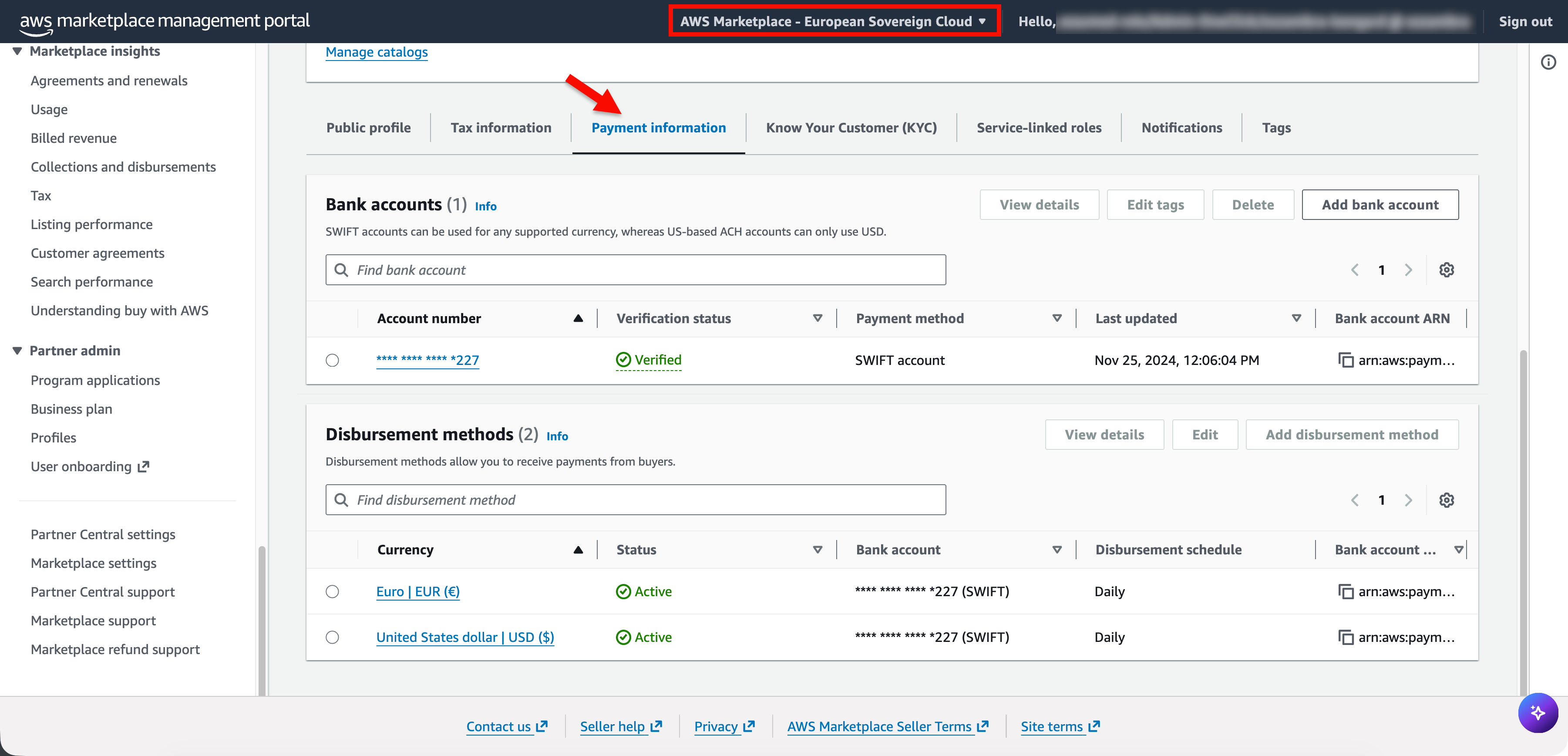Go to next page of disbursement methods
The height and width of the screenshot is (756, 1568).
click(x=1408, y=500)
